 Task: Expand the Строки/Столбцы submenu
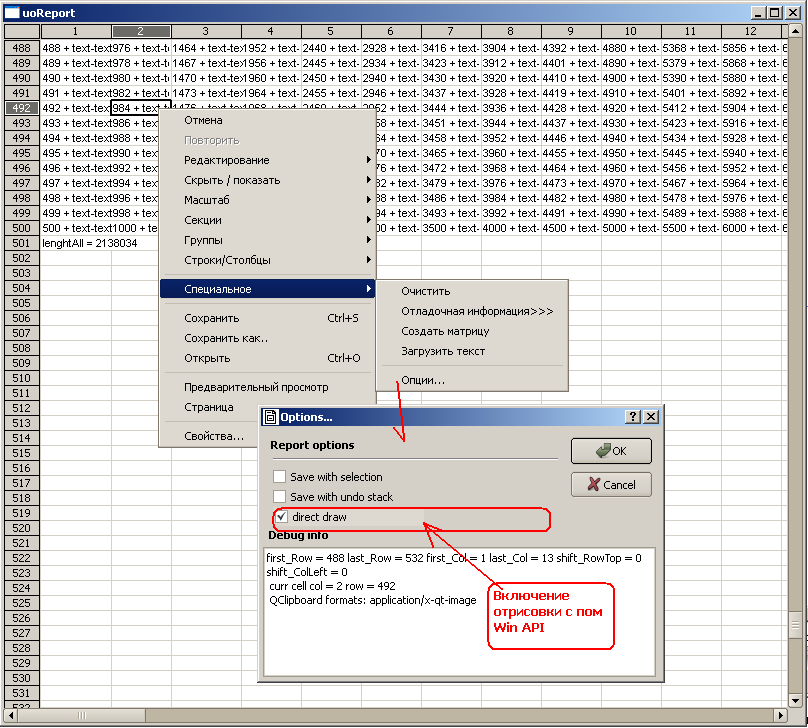(x=225, y=260)
